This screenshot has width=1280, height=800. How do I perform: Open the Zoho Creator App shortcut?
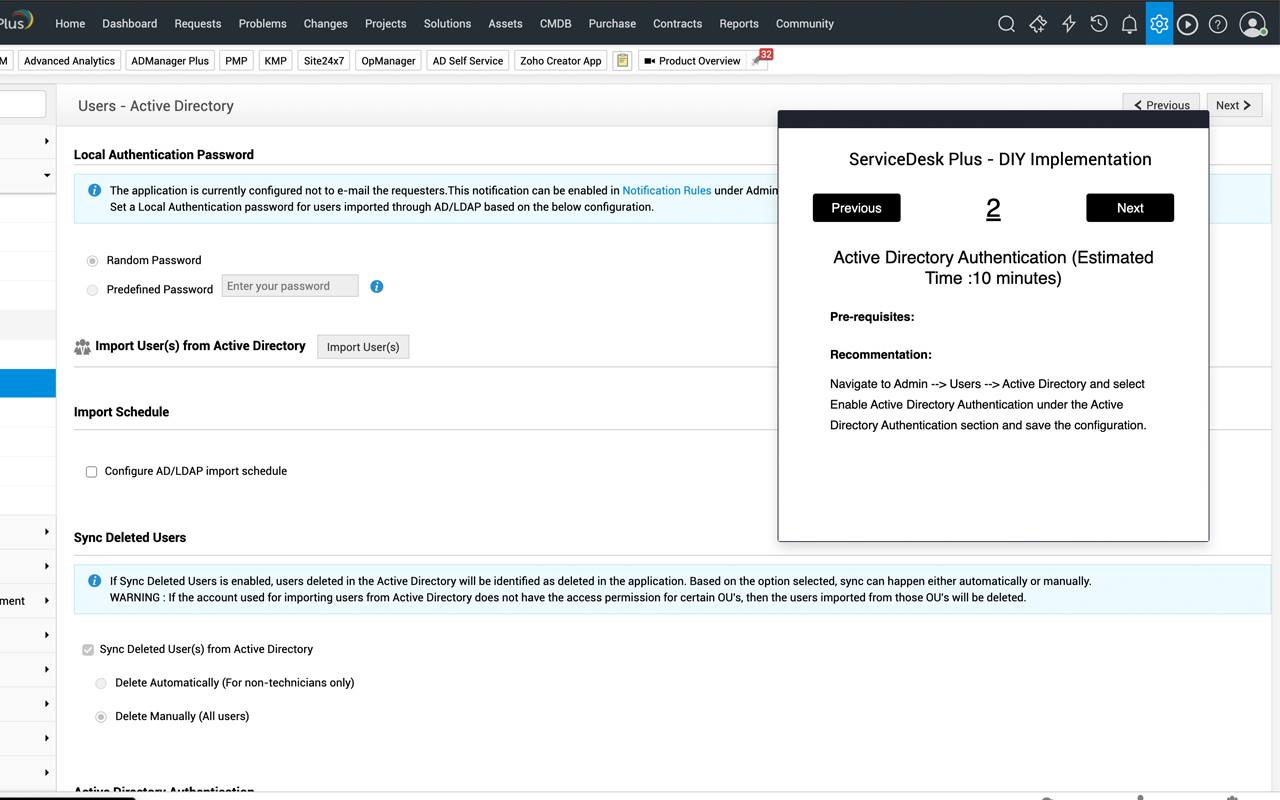561,61
